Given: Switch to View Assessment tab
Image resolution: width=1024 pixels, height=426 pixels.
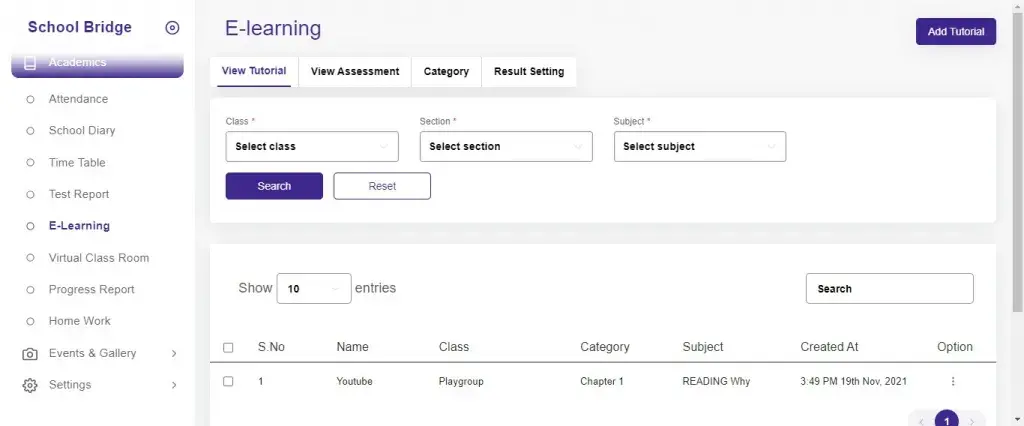Looking at the screenshot, I should [x=355, y=72].
